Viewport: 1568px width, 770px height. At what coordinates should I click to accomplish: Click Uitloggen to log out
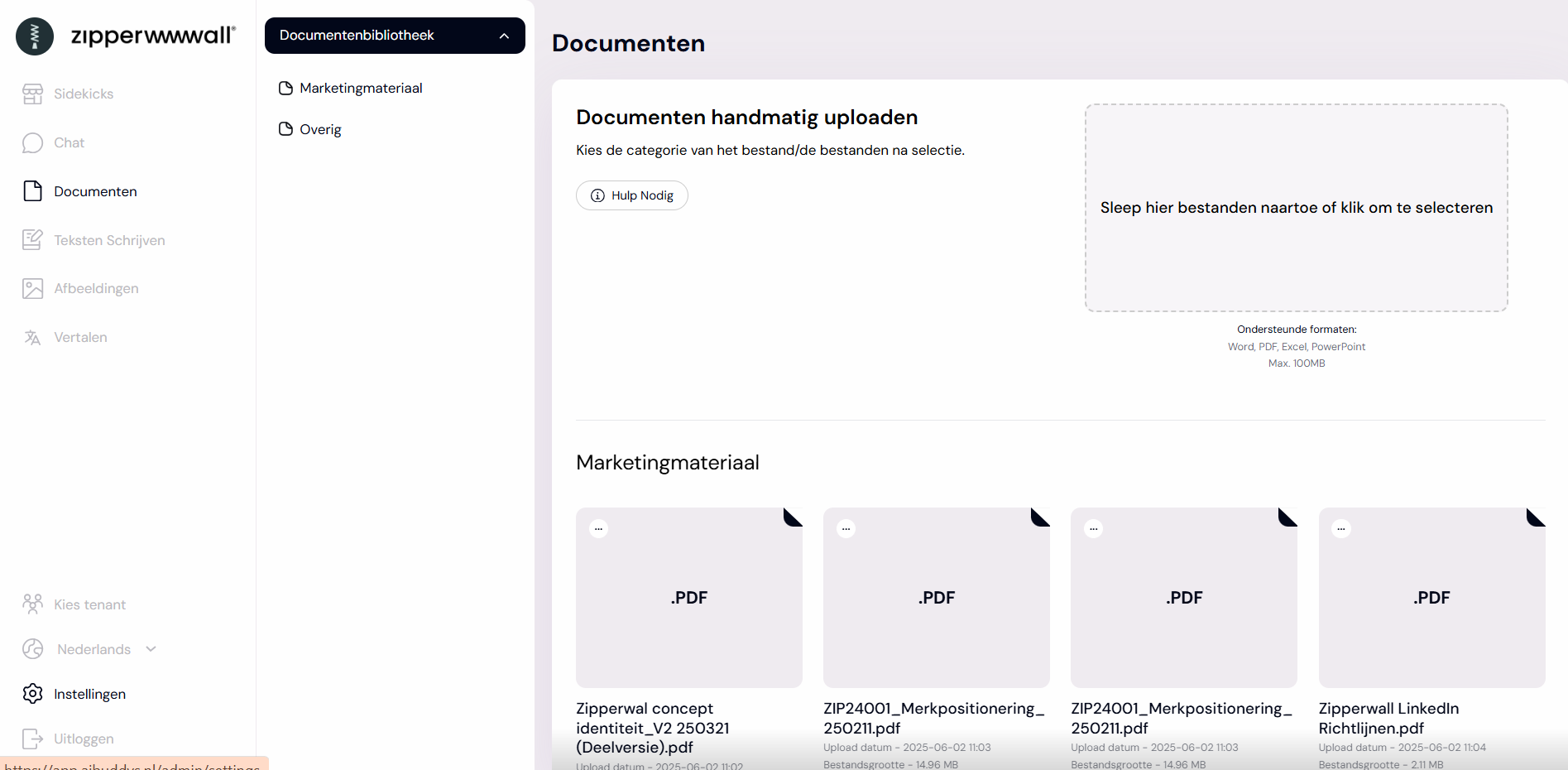point(84,739)
